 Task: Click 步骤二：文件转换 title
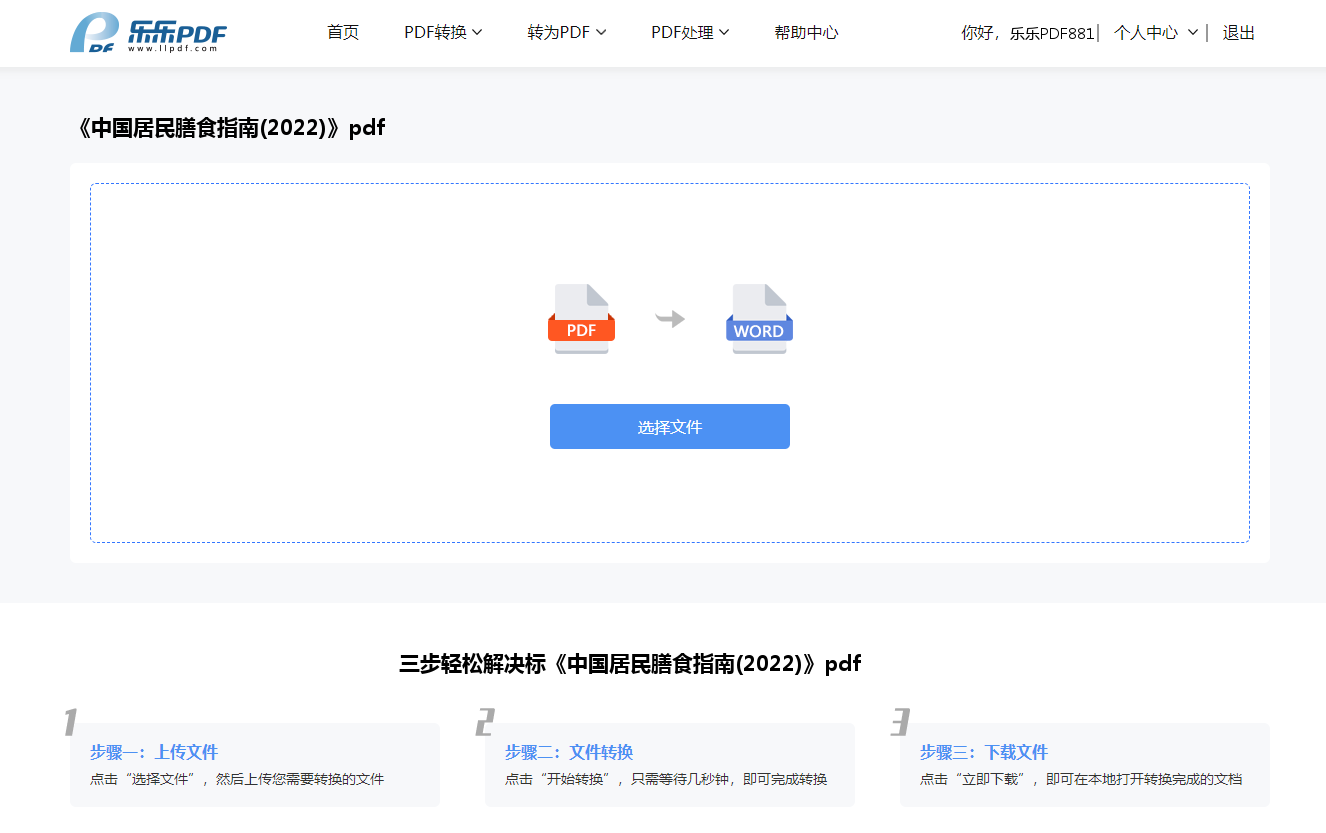pos(569,752)
